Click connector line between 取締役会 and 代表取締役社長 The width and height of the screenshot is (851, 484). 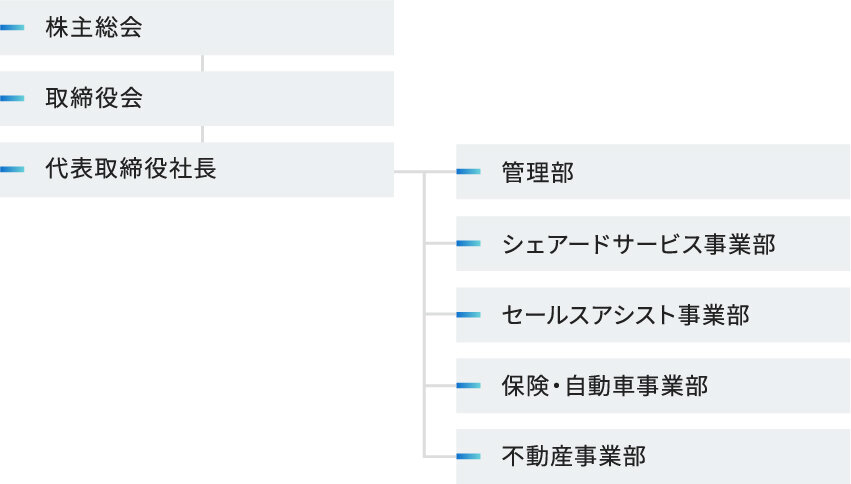[x=202, y=134]
